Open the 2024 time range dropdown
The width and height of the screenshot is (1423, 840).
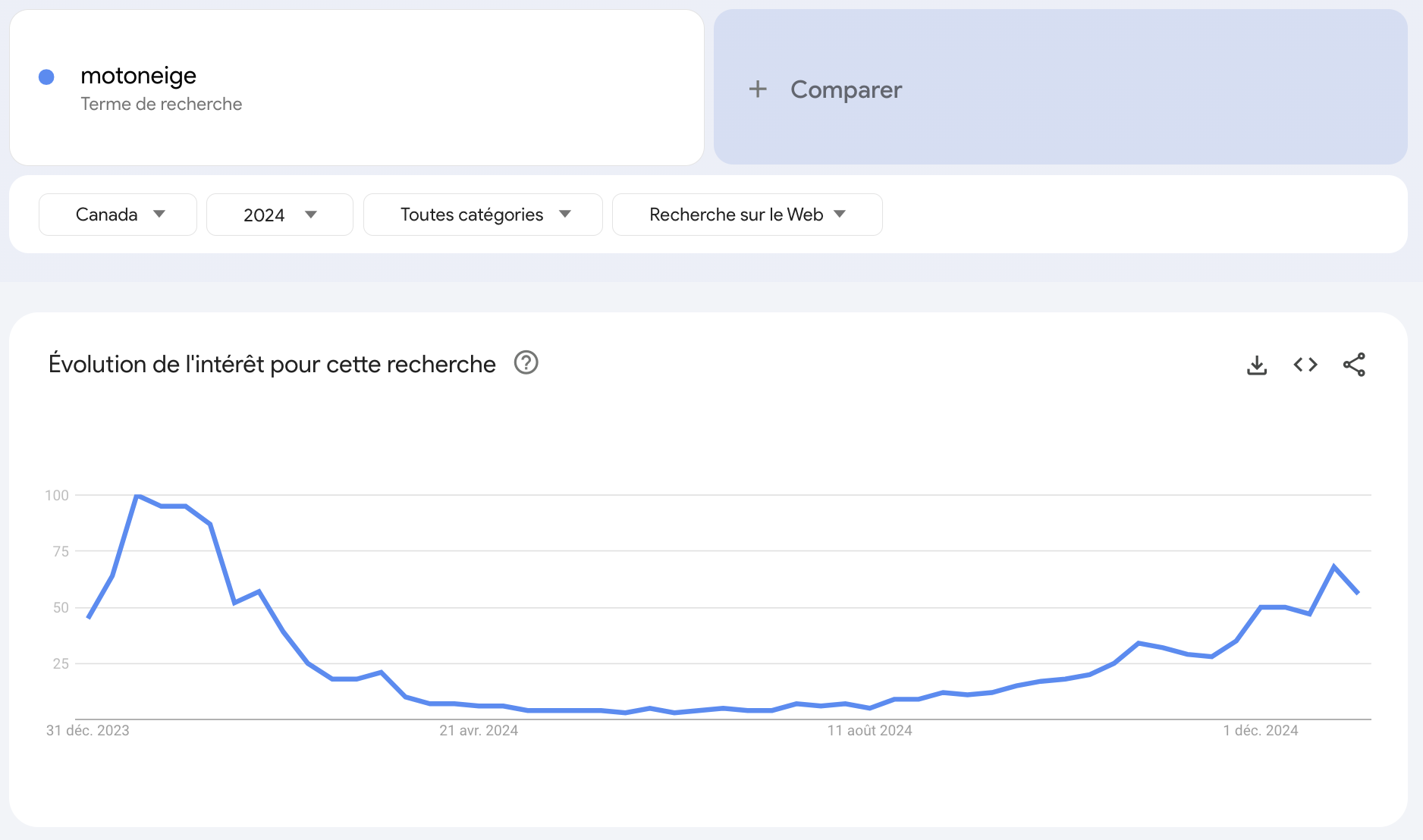[279, 215]
